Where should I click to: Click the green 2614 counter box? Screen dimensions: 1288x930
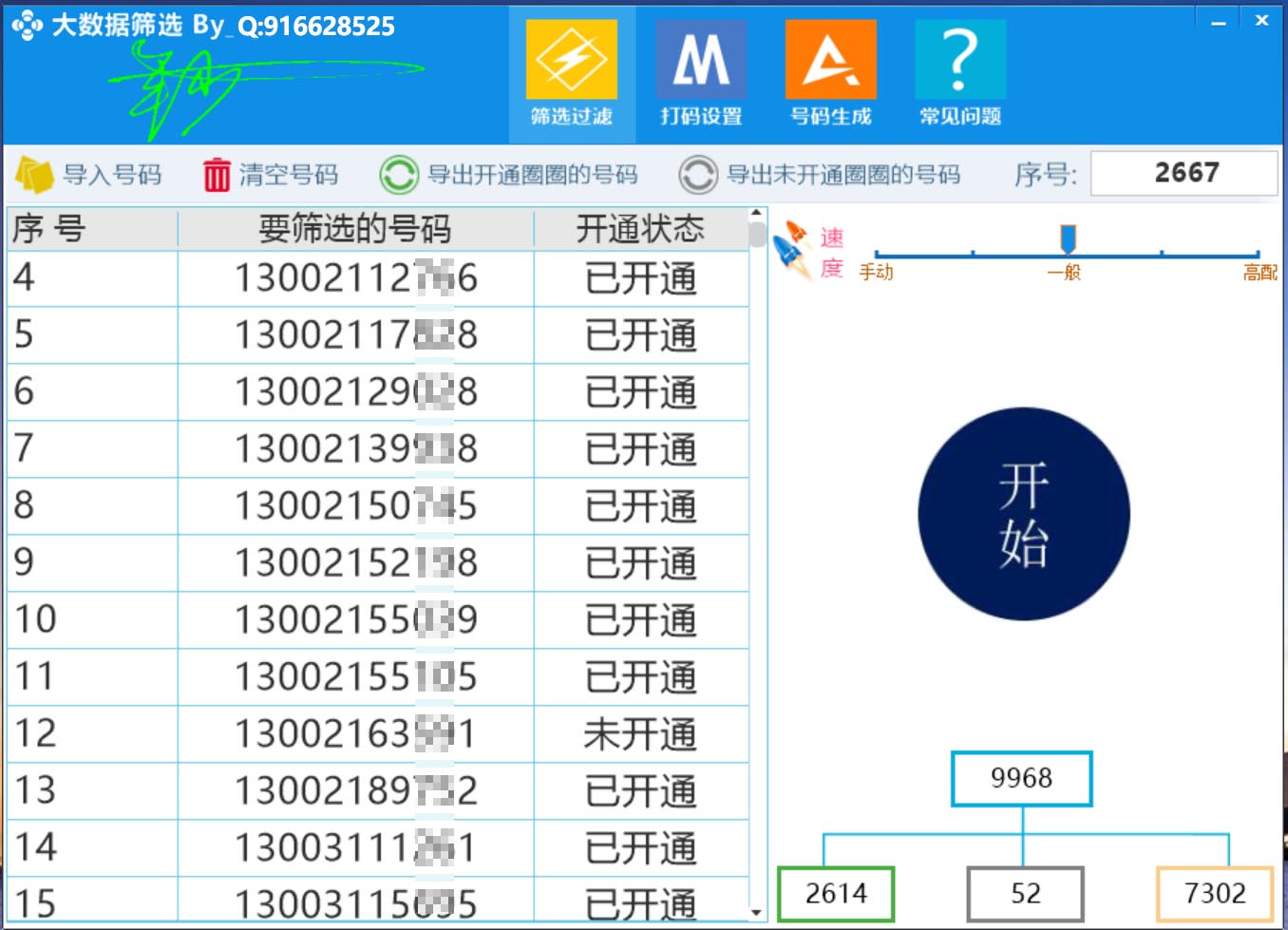(x=835, y=893)
